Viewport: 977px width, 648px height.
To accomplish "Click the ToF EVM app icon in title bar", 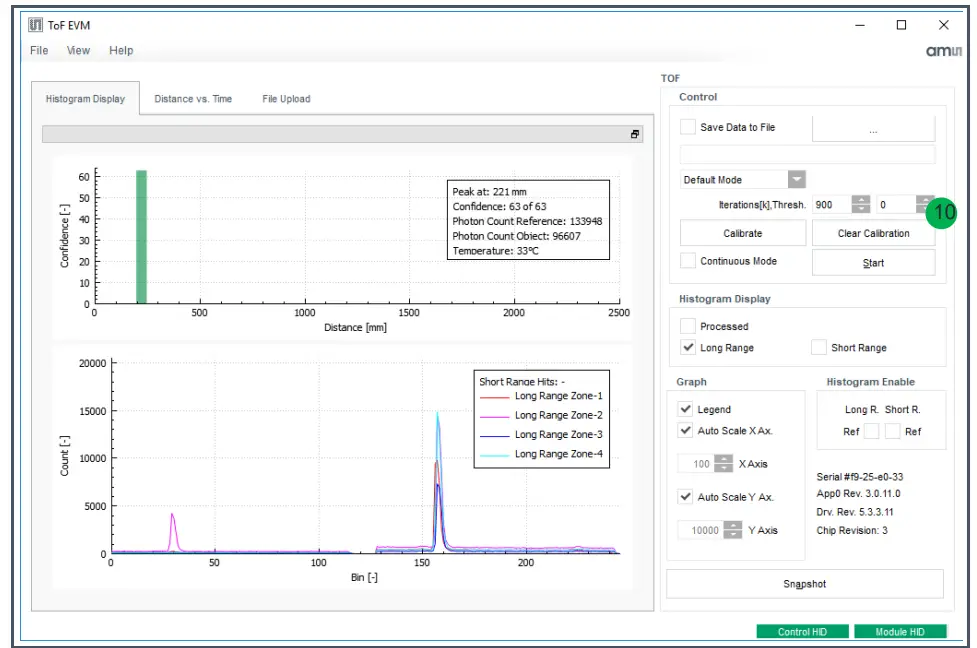I will 35,25.
